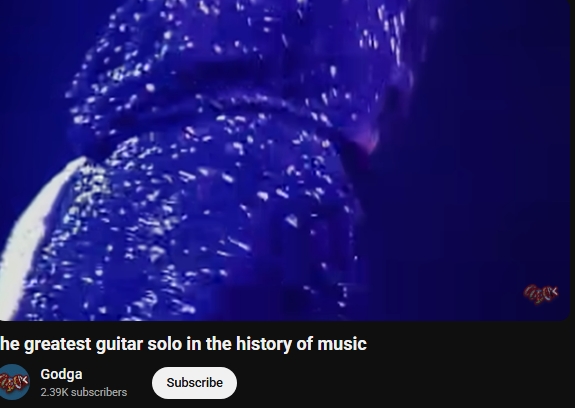
Task: Click the video title about the greatest guitar solo
Action: coord(183,344)
